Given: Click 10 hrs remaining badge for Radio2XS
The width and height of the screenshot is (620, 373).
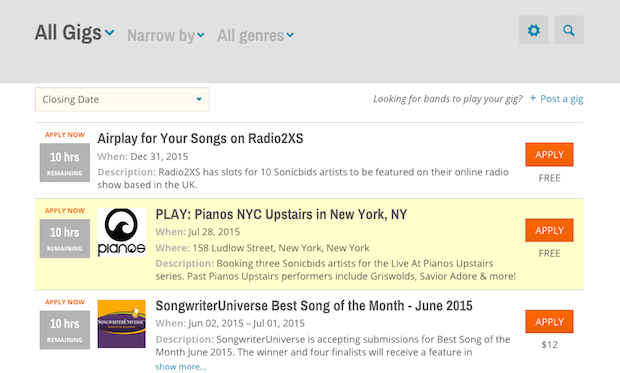Looking at the screenshot, I should (65, 163).
